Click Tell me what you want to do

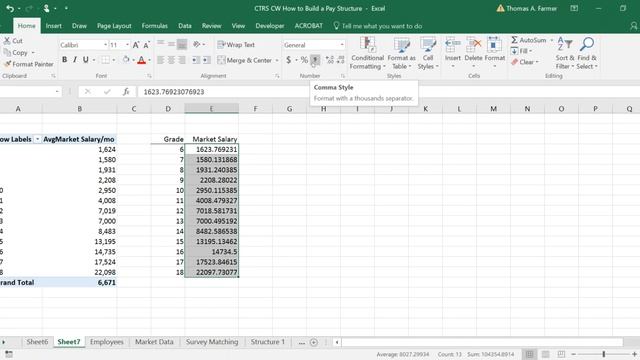pyautogui.click(x=378, y=26)
